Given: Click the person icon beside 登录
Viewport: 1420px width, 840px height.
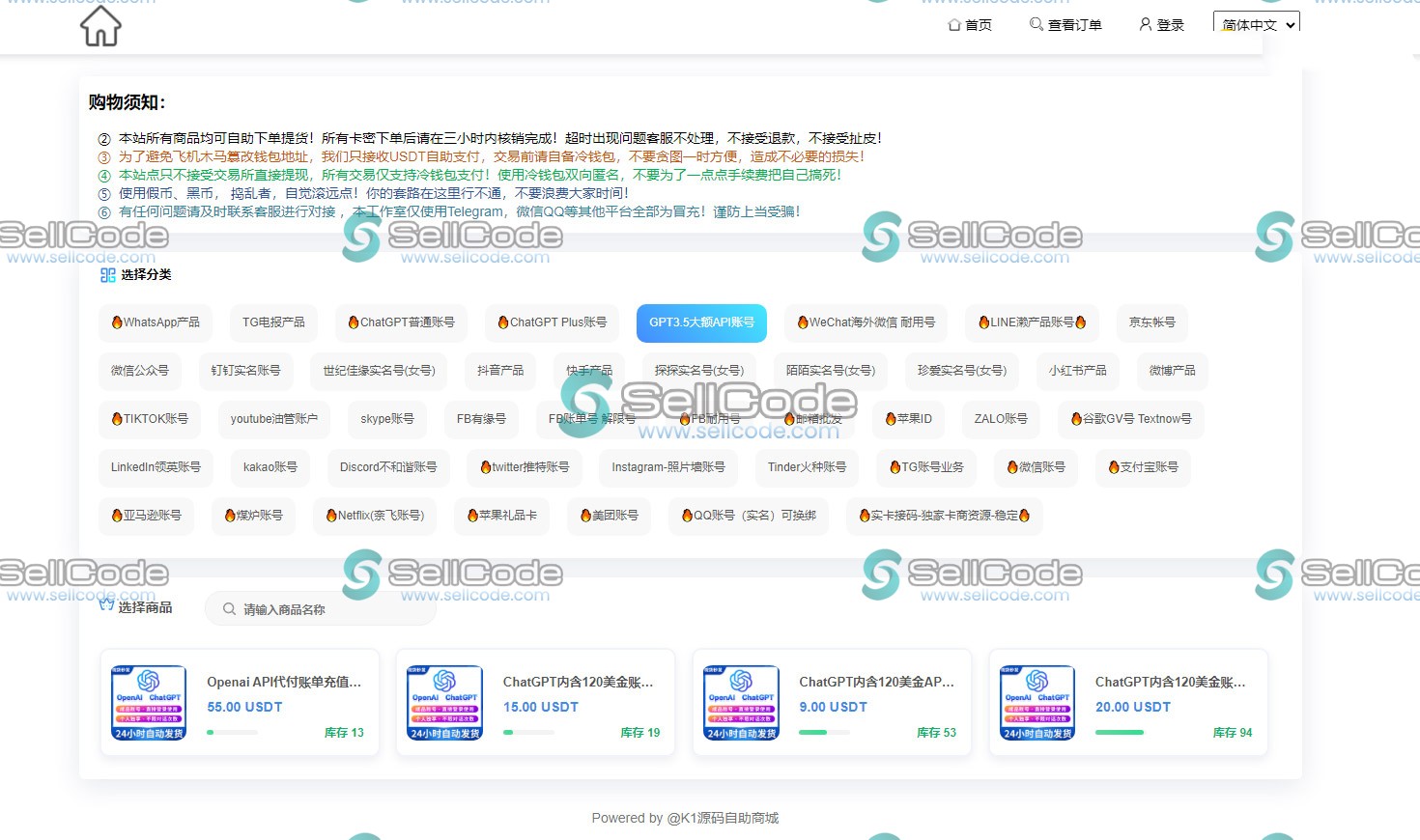Looking at the screenshot, I should tap(1145, 25).
